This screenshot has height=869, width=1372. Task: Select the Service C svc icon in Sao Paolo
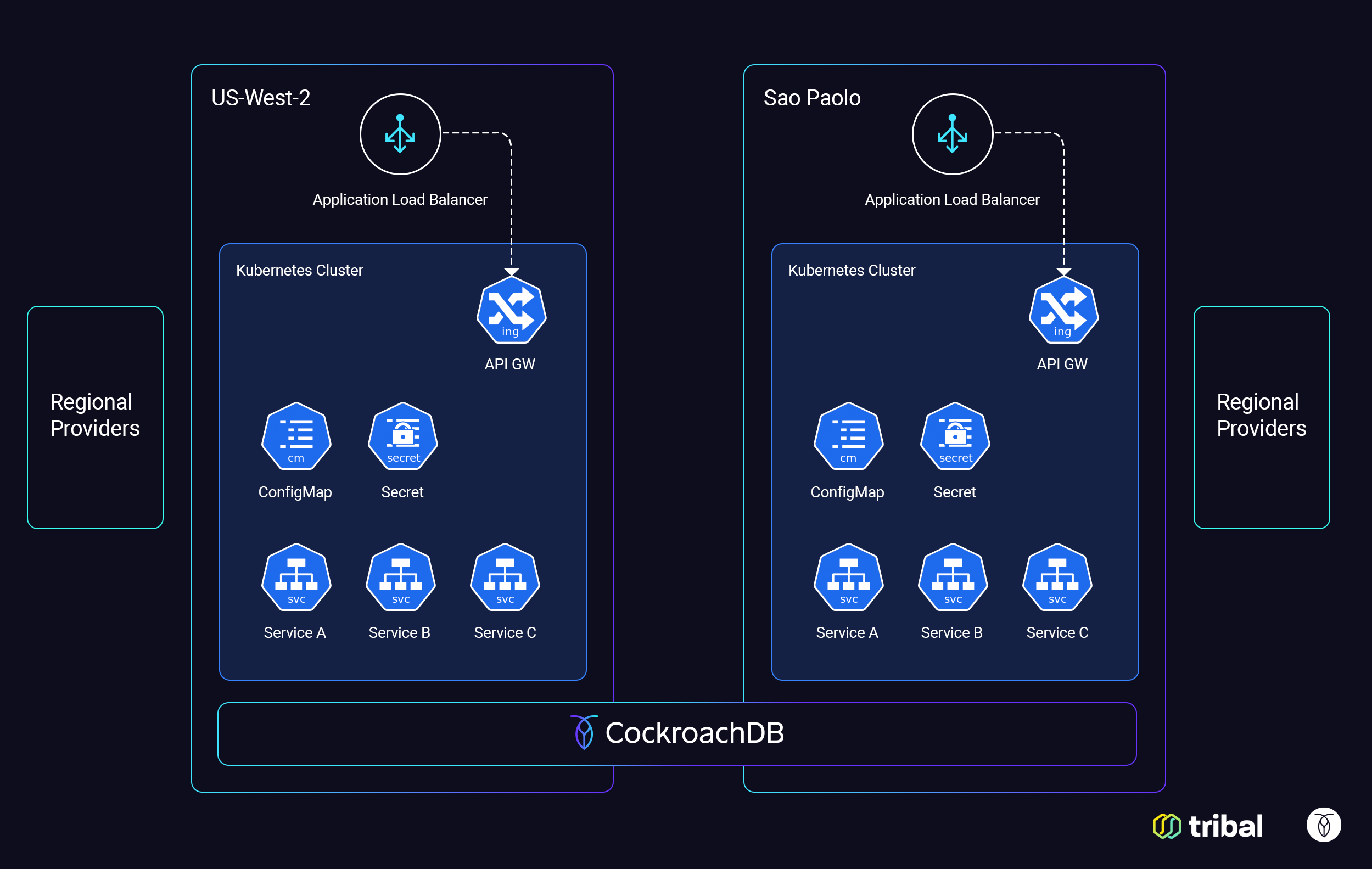1057,578
